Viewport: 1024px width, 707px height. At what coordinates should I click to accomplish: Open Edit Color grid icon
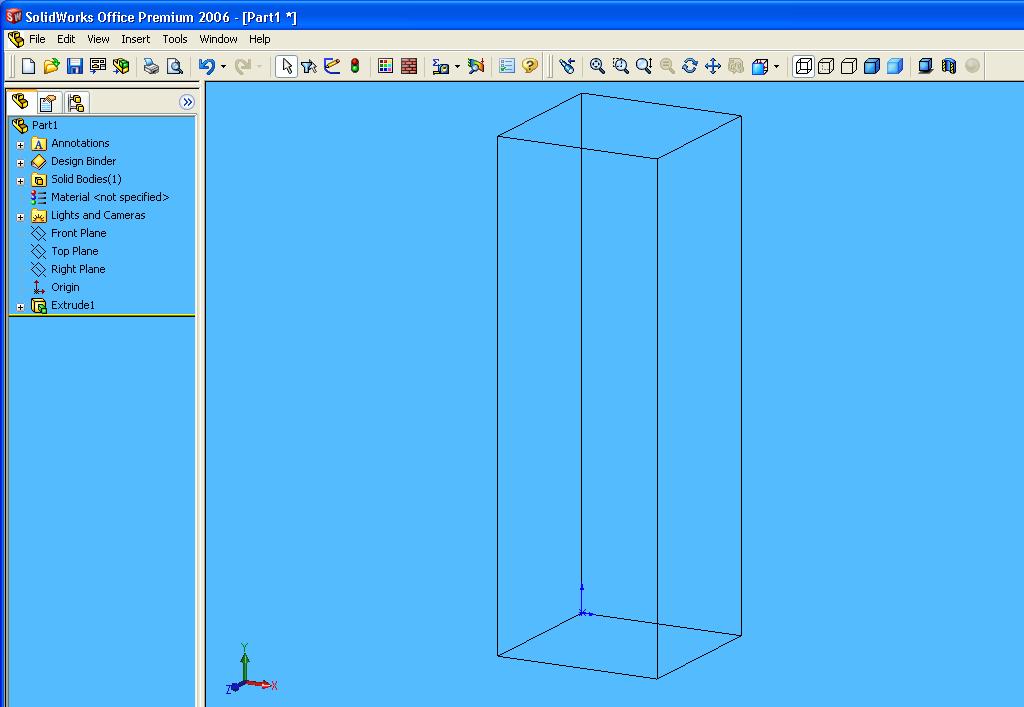point(386,66)
